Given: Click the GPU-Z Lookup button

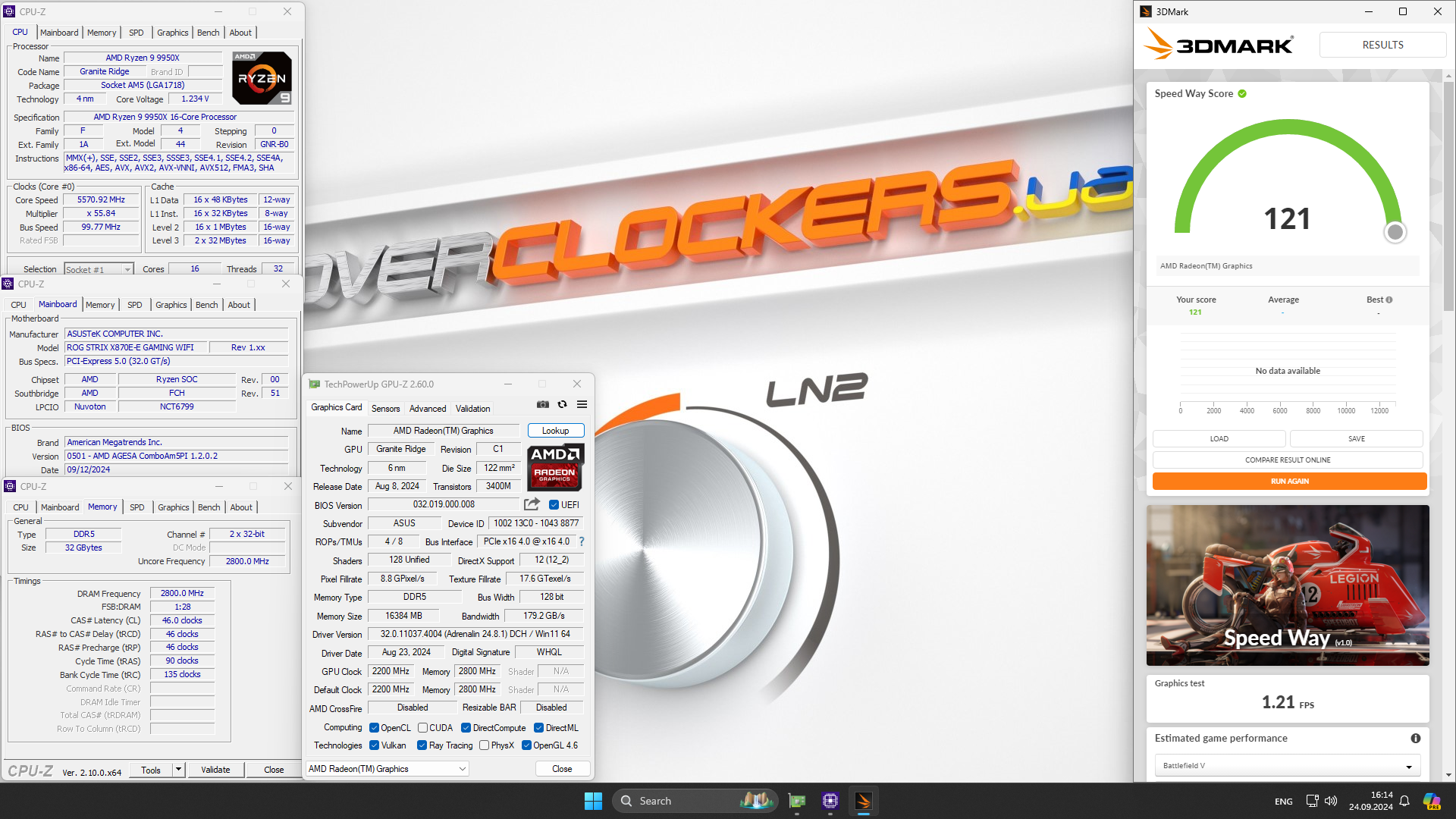Looking at the screenshot, I should (x=555, y=430).
